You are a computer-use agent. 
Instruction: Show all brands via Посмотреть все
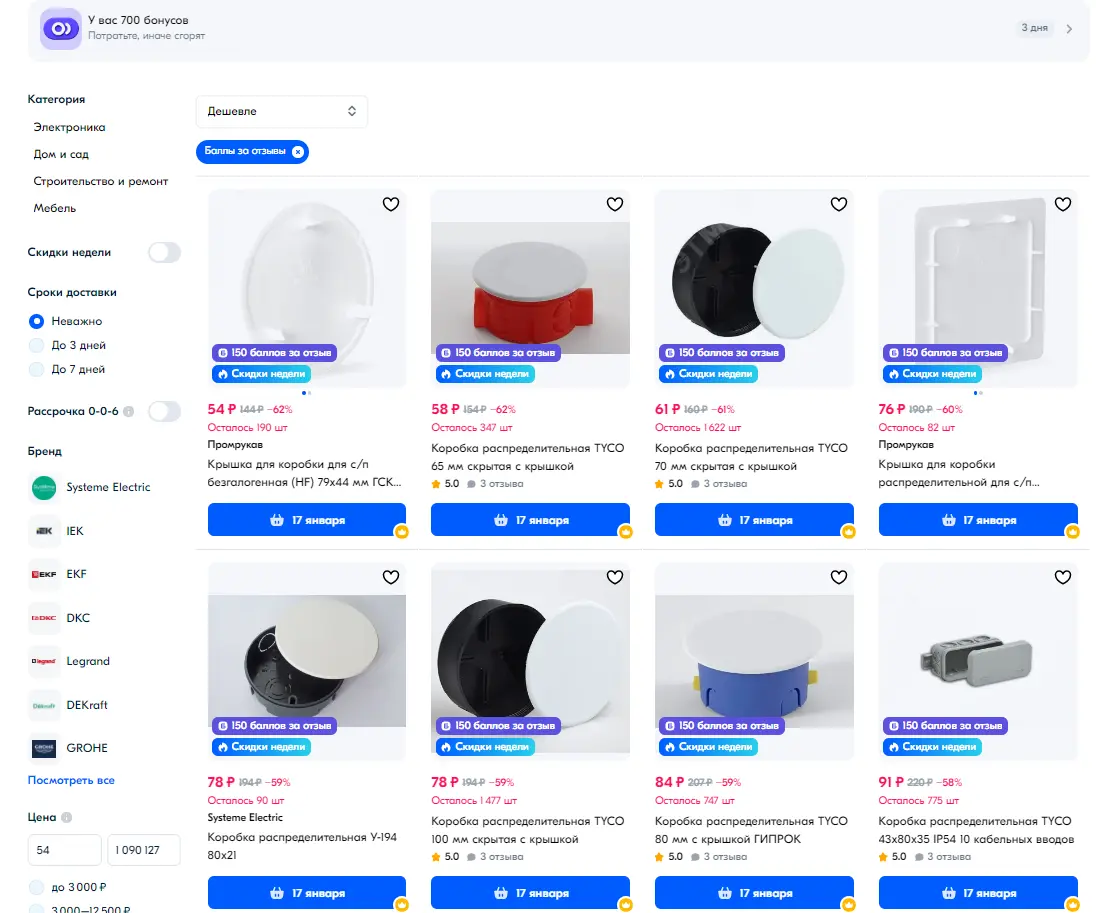click(71, 780)
